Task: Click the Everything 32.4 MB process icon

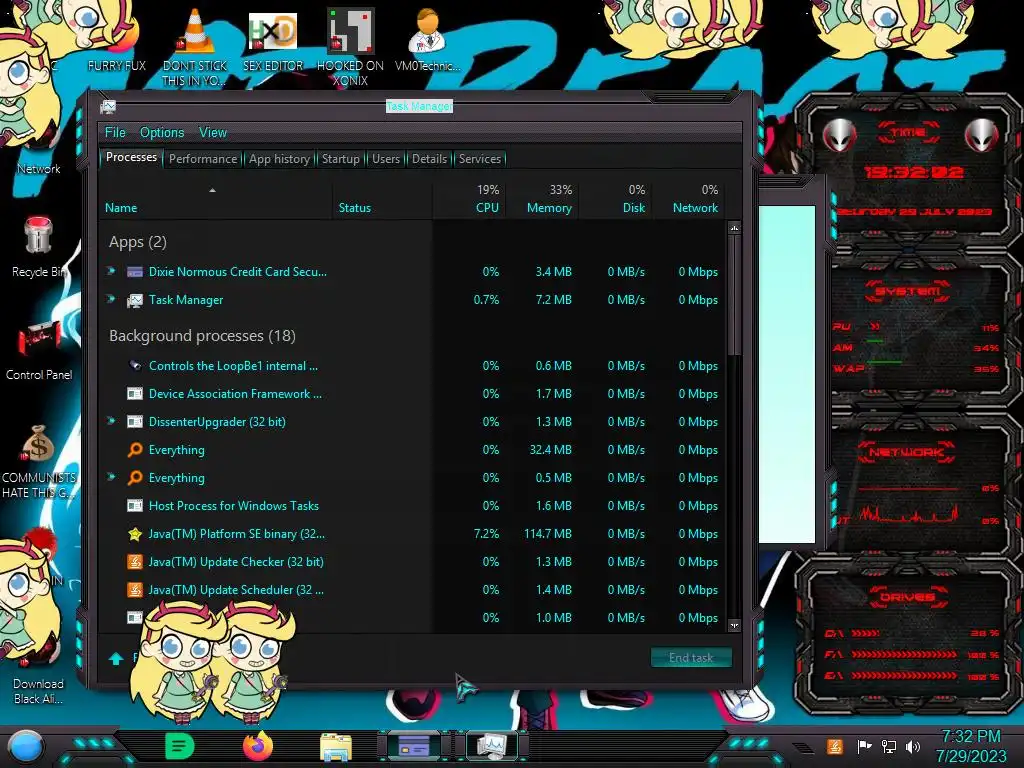Action: point(135,450)
